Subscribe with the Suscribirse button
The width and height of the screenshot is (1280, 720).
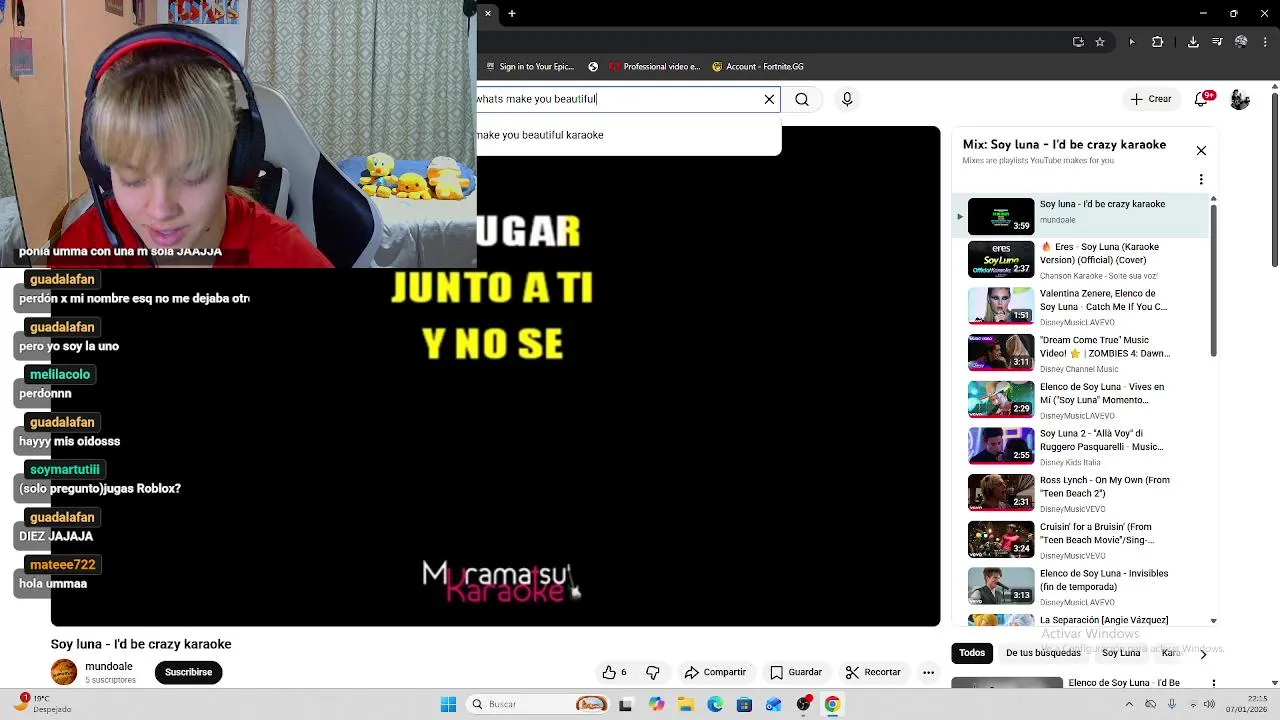point(188,672)
